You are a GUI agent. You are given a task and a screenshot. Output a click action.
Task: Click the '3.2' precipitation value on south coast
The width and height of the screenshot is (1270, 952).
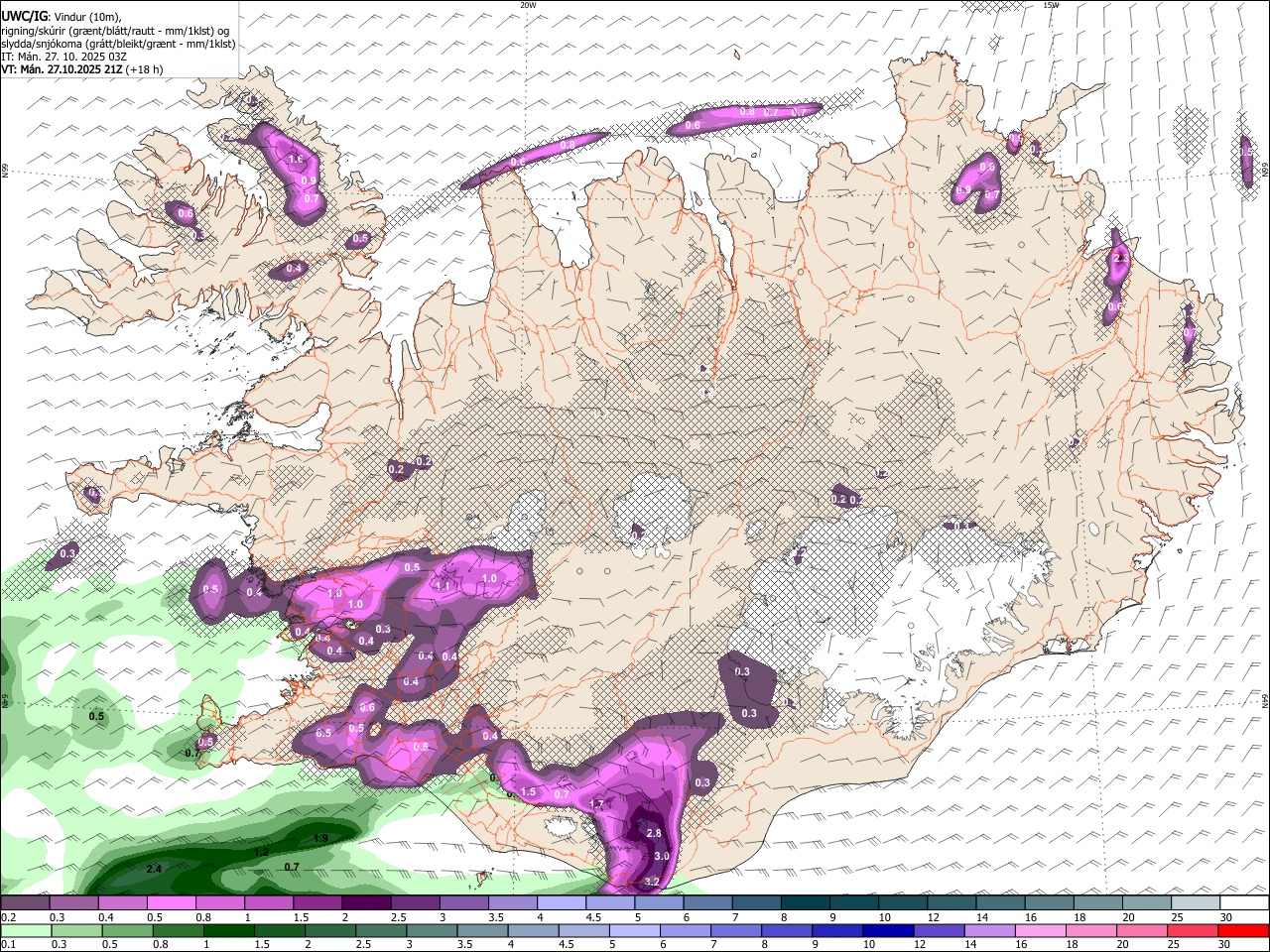coord(652,882)
